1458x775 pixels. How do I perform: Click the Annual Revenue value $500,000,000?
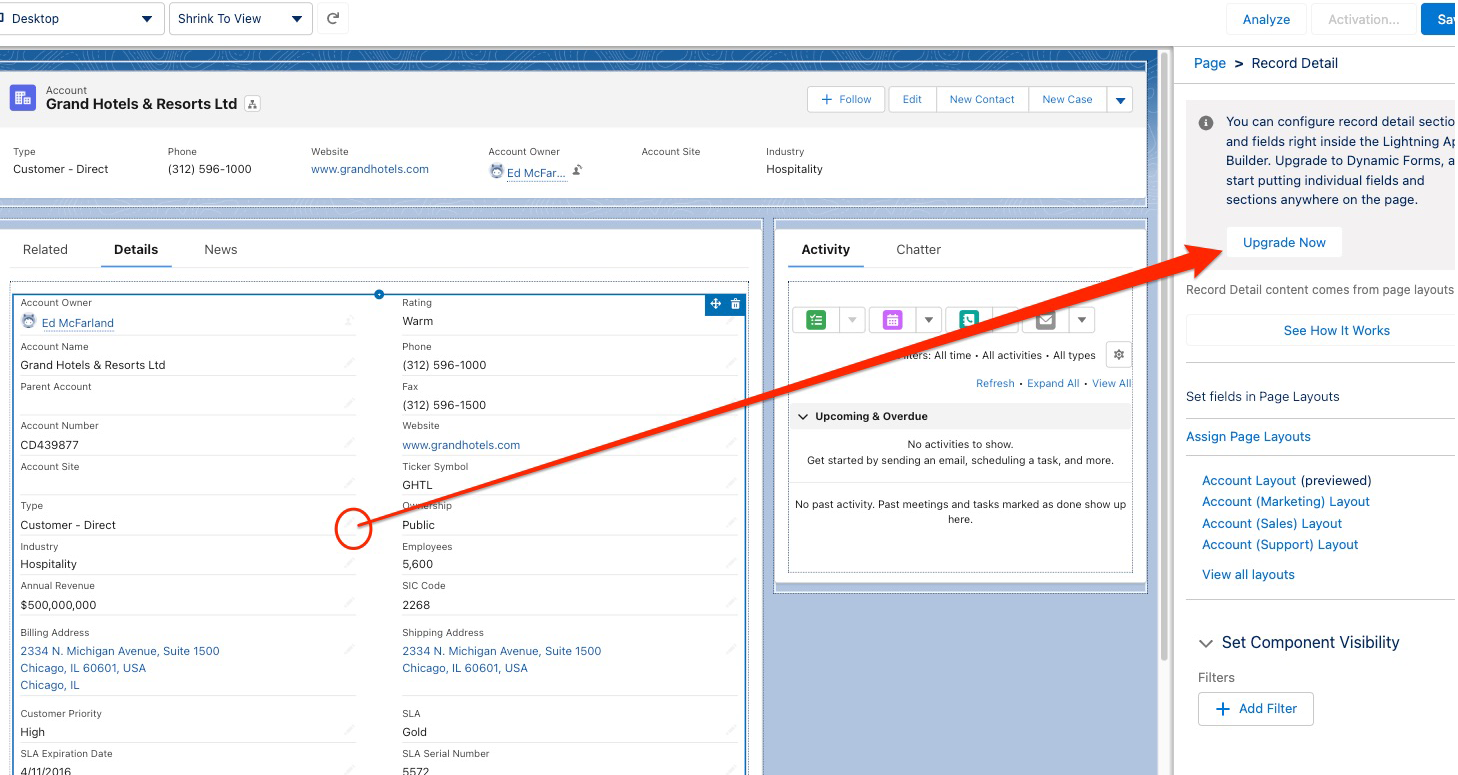pos(59,605)
